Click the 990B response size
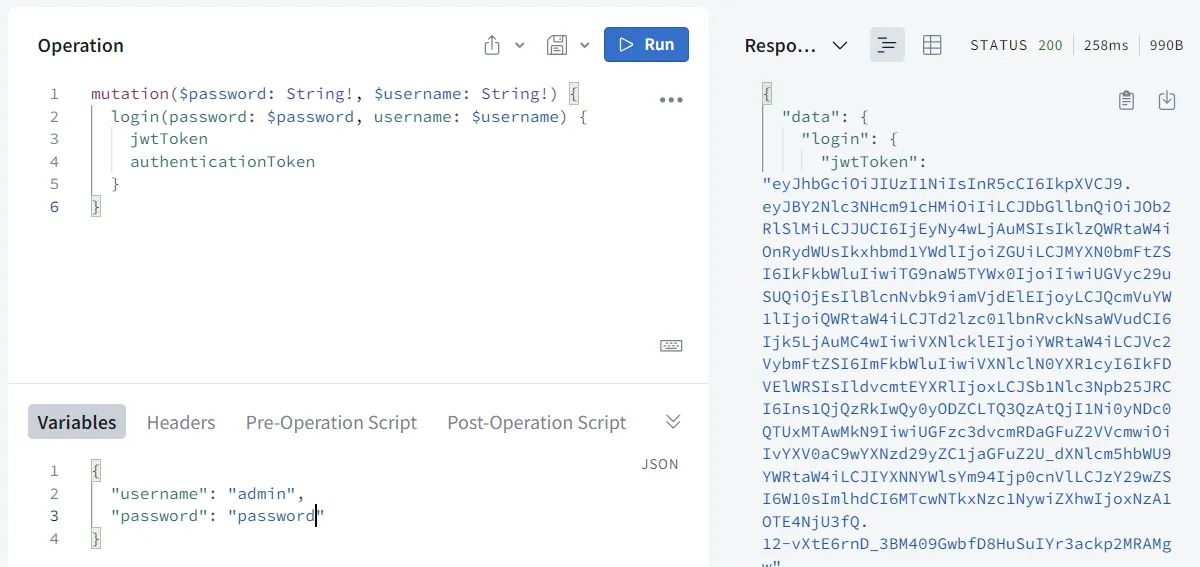The width and height of the screenshot is (1200, 567). [1166, 45]
